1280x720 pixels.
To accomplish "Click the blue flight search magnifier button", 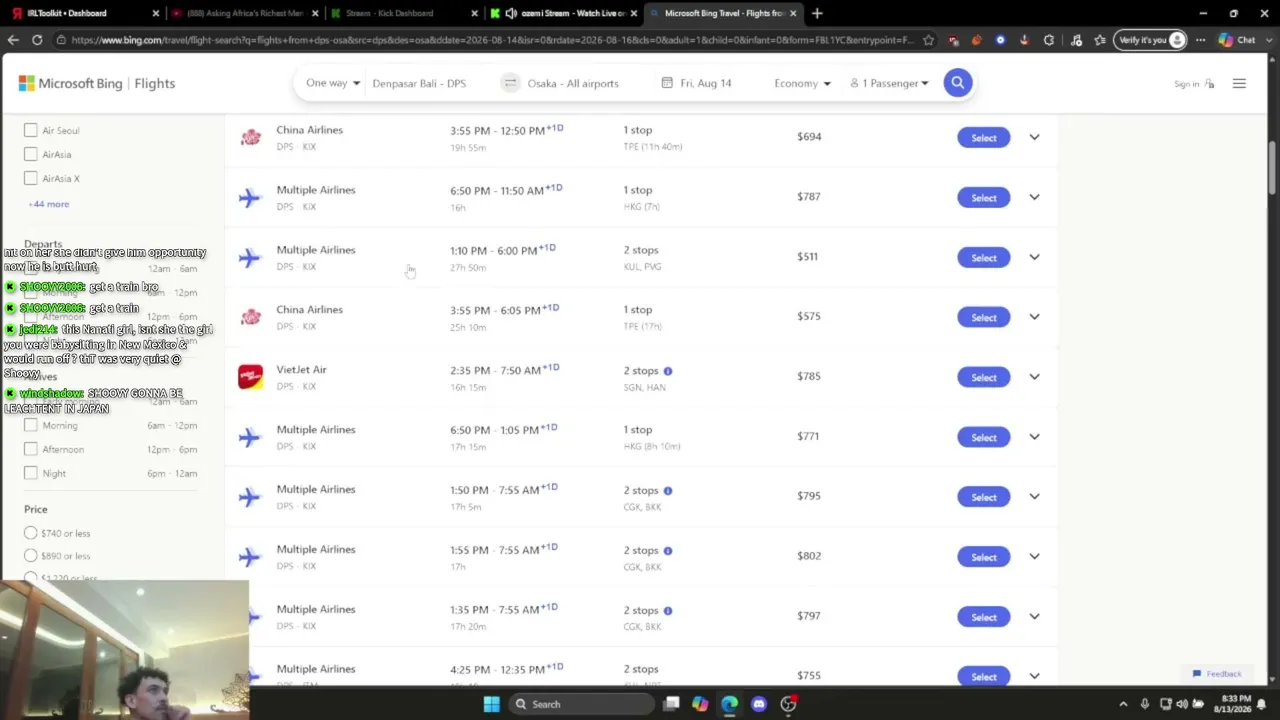I will point(957,83).
